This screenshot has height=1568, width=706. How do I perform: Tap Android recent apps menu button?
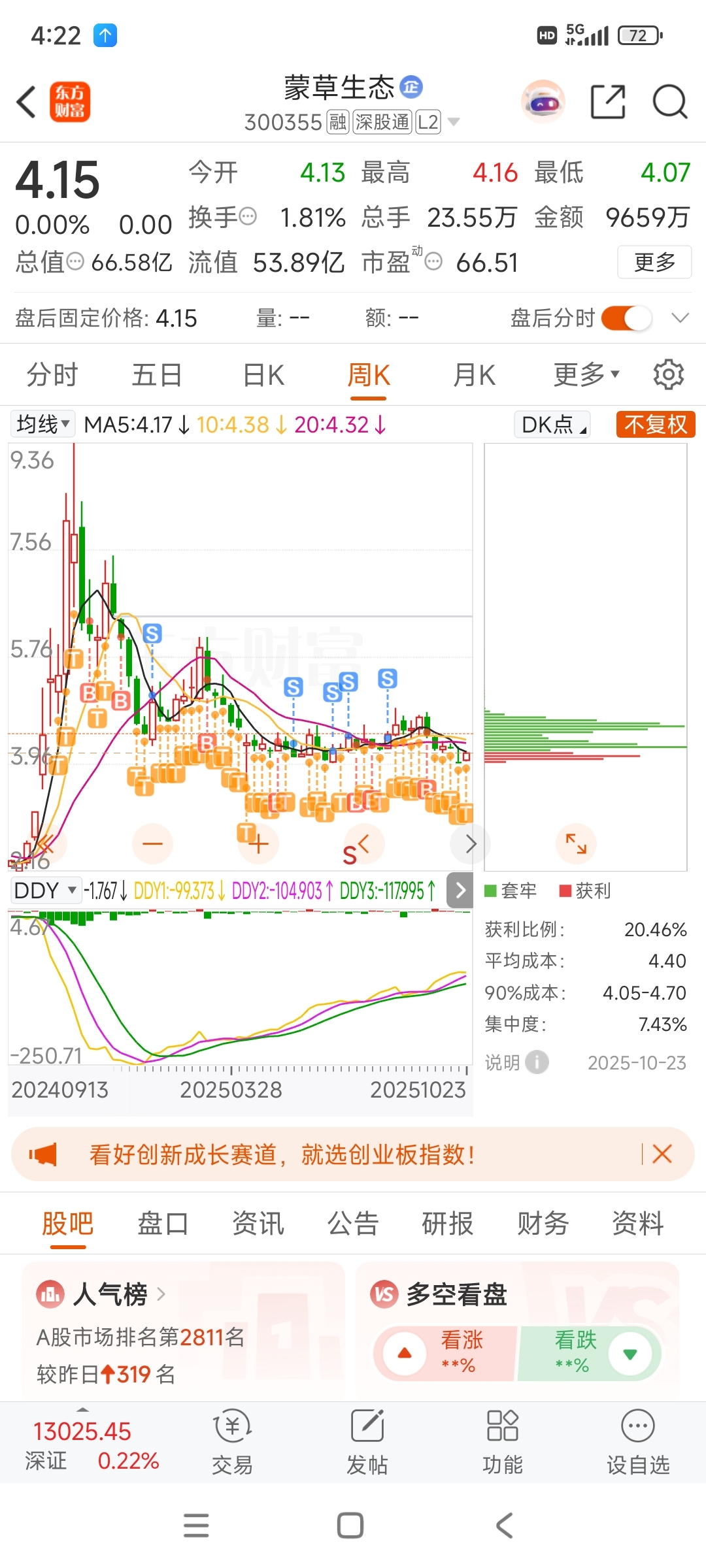(196, 1526)
